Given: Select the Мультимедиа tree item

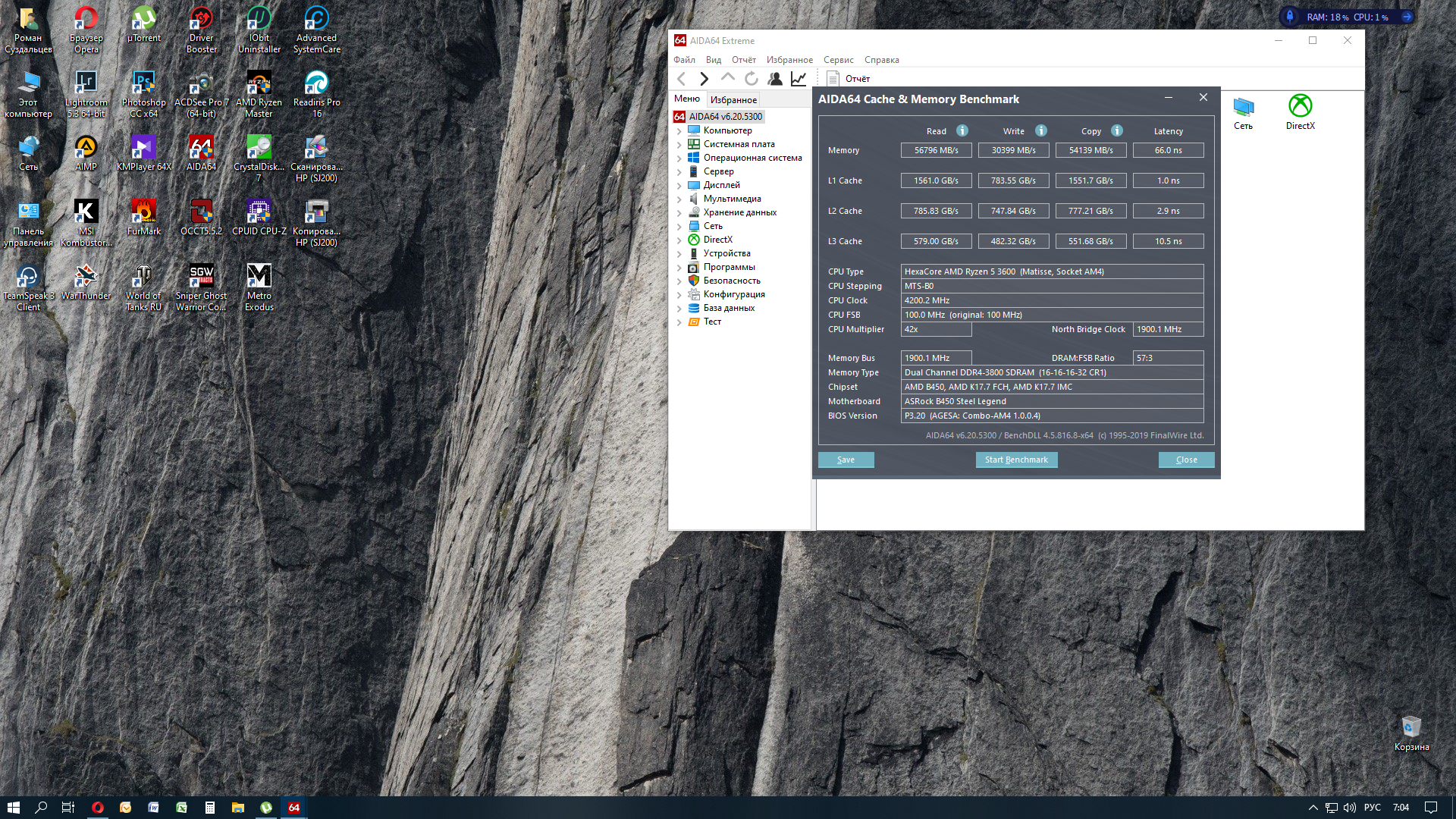Looking at the screenshot, I should (x=732, y=199).
